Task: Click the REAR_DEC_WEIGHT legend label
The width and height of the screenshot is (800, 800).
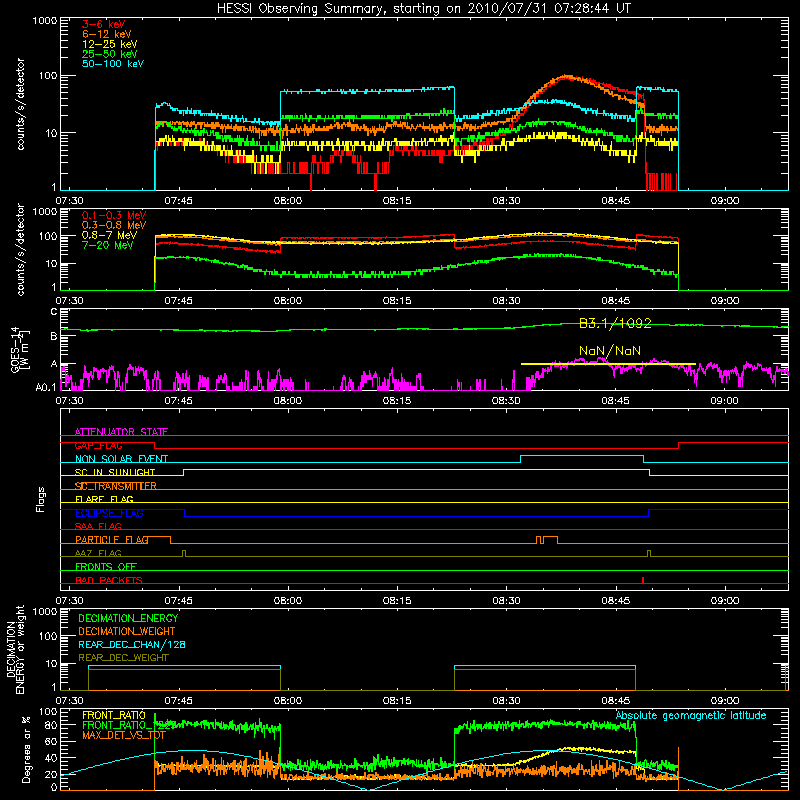Action: 123,658
